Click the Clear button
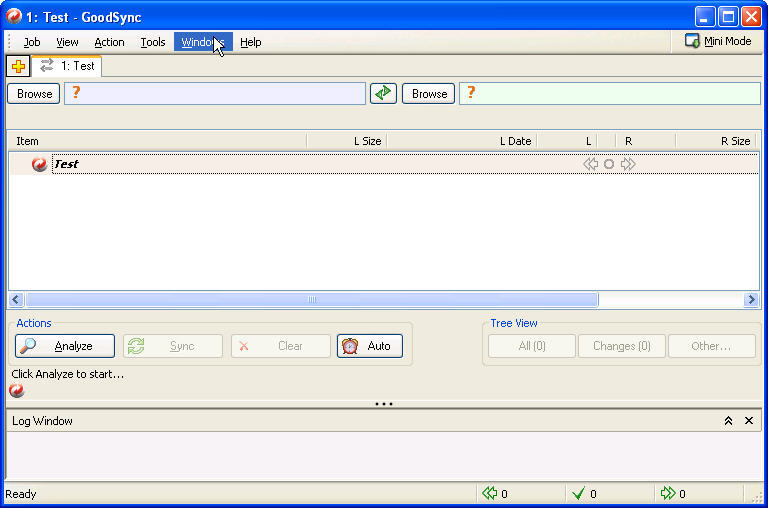The height and width of the screenshot is (508, 768). click(281, 346)
